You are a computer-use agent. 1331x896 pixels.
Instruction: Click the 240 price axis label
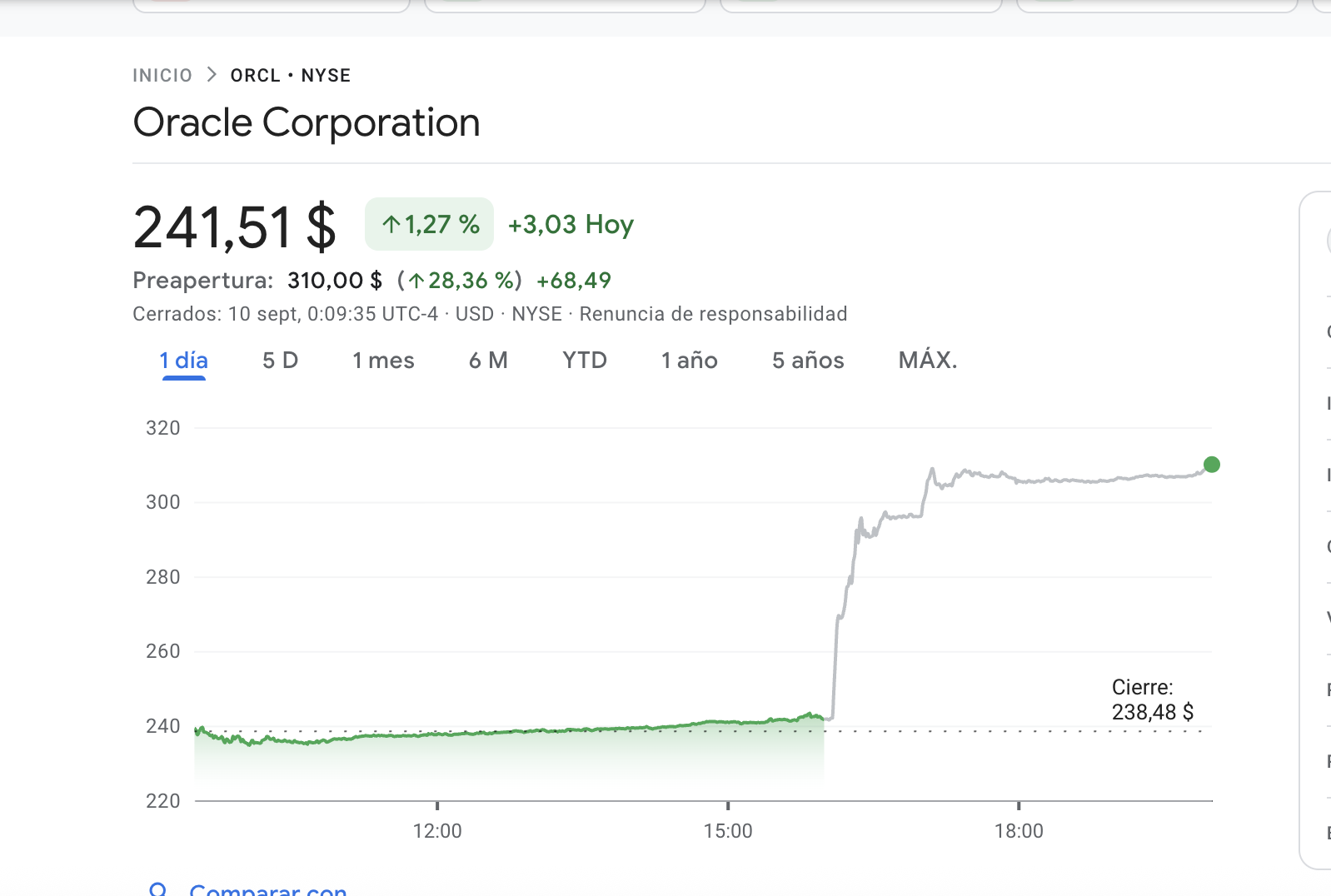[x=163, y=726]
